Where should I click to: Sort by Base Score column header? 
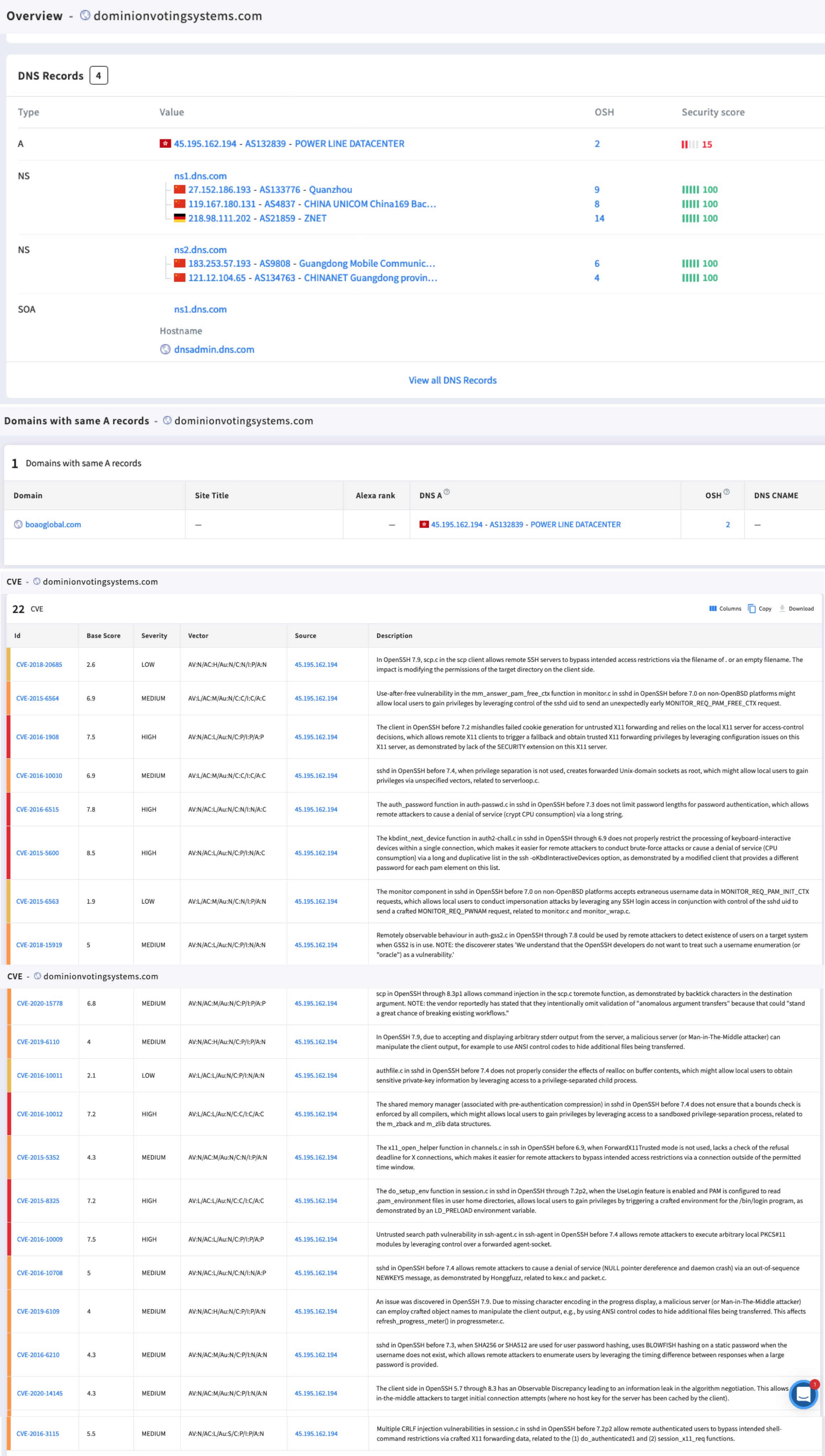[x=103, y=635]
